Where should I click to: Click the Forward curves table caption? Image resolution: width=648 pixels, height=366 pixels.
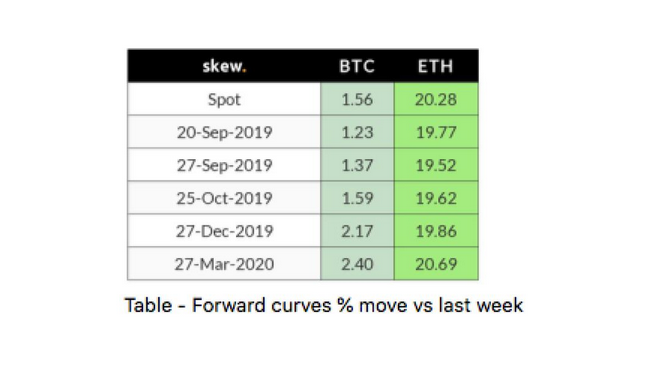[x=324, y=305]
